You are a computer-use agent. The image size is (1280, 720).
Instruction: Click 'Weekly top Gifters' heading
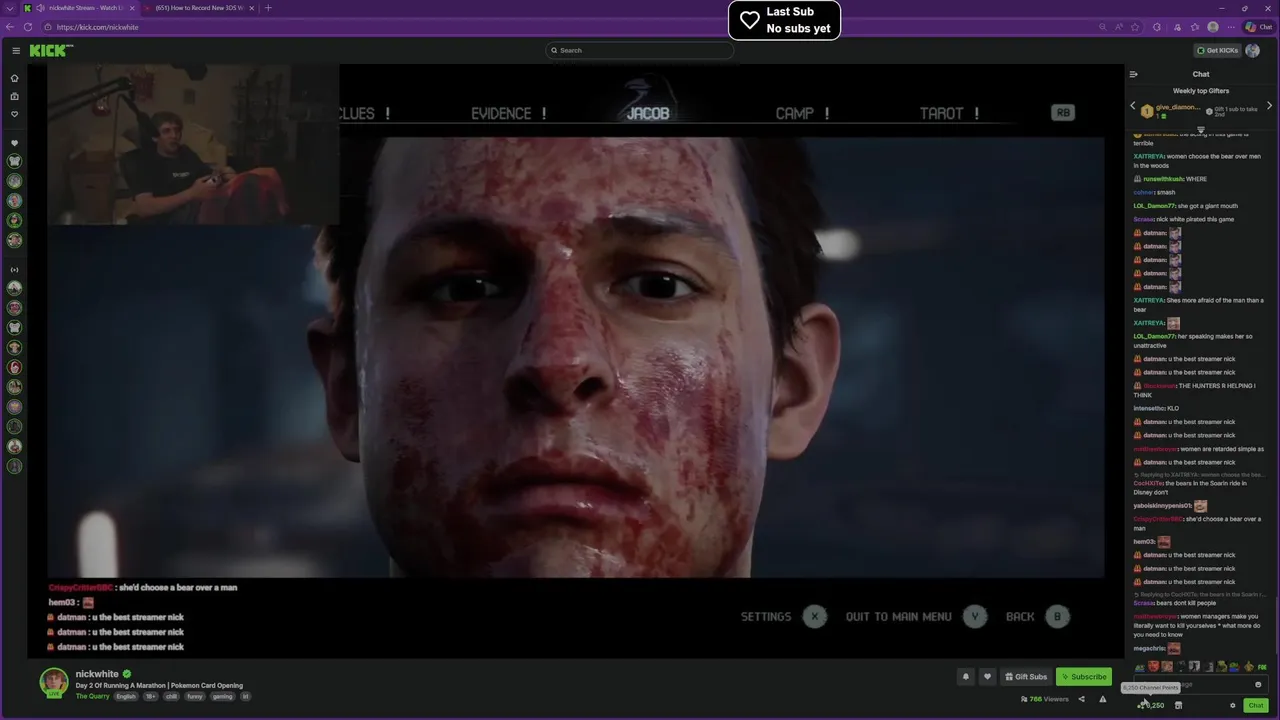1201,91
